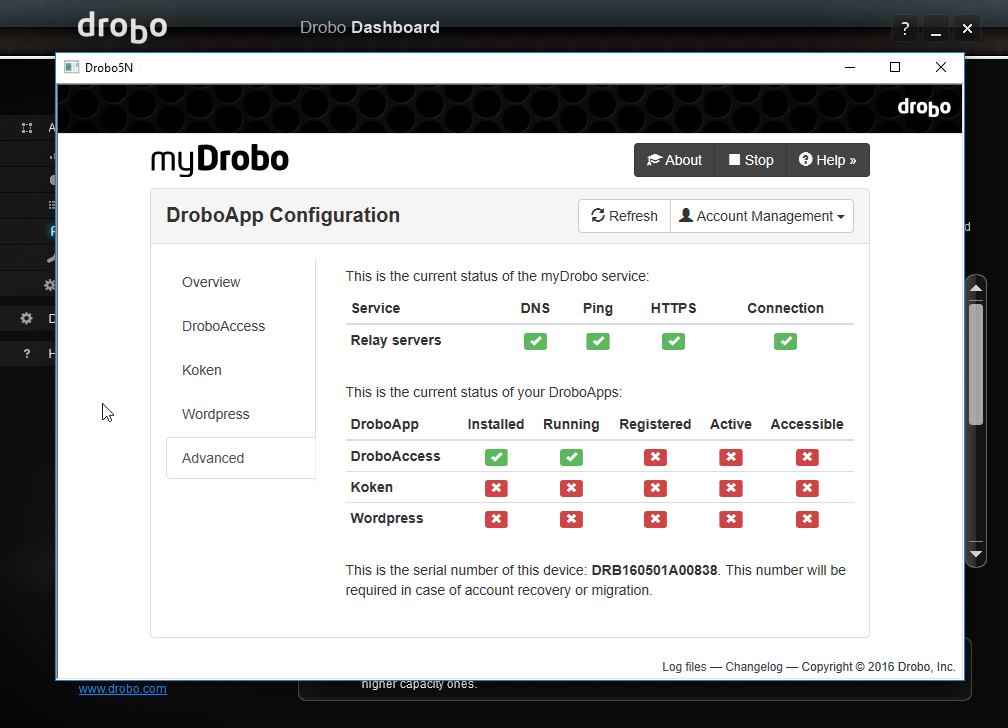This screenshot has width=1008, height=728.
Task: Click the scrollbar down arrow on the right
Action: pos(975,553)
